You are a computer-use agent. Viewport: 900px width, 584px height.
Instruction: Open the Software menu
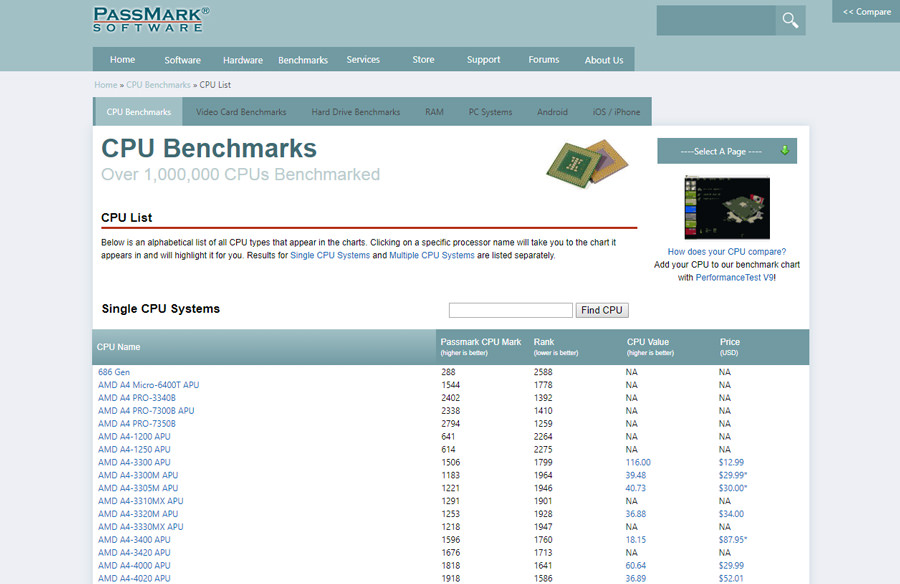tap(183, 60)
